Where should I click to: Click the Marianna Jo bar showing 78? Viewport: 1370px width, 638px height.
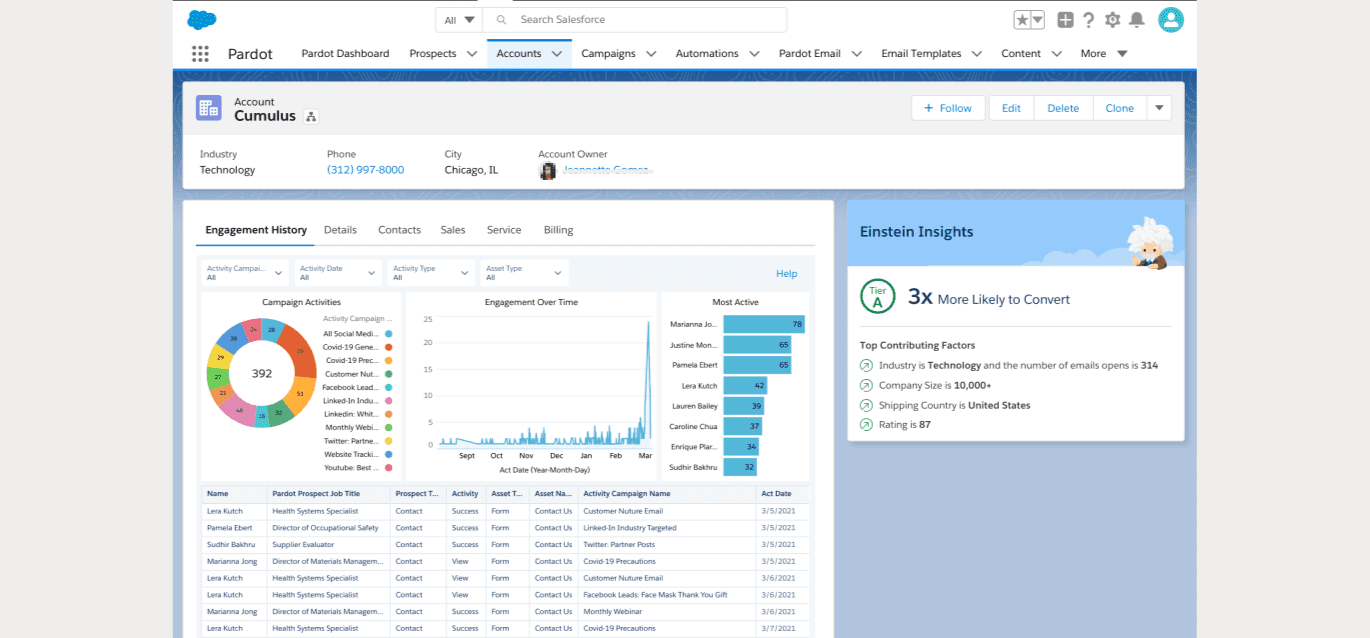[764, 324]
